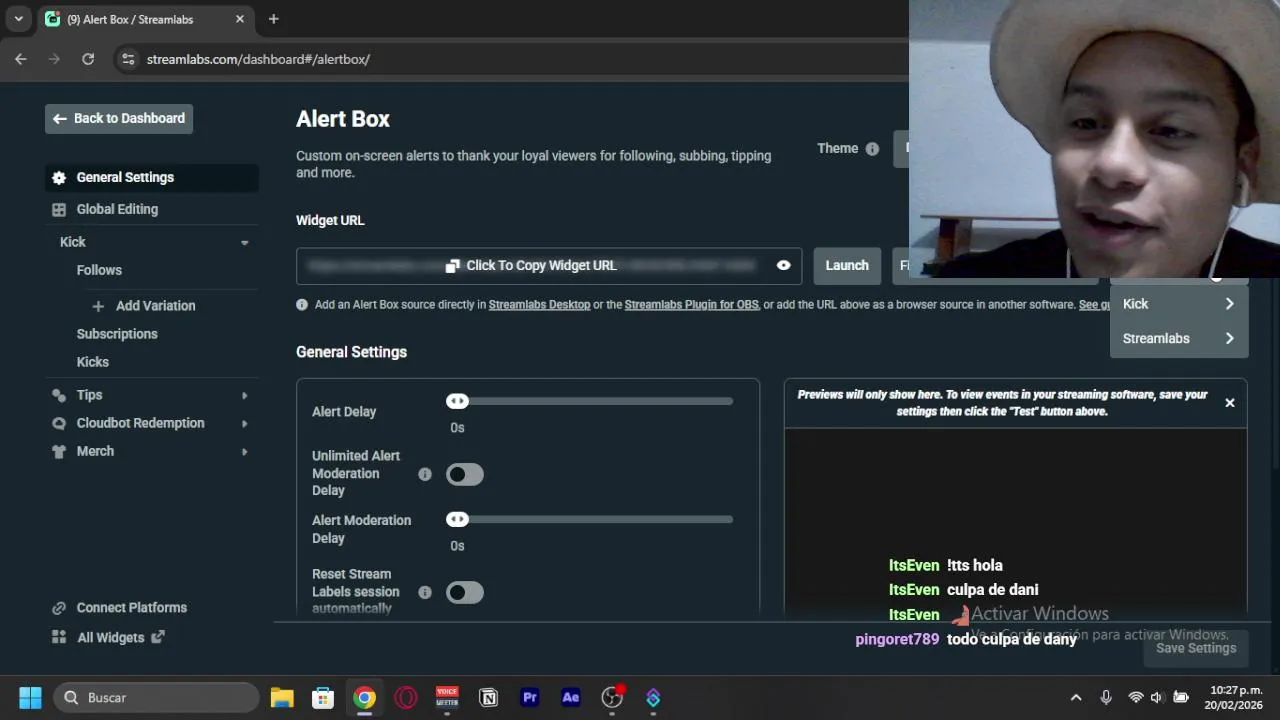
Task: Click info icon for Unlimited Alert Moderation Delay
Action: tap(425, 475)
